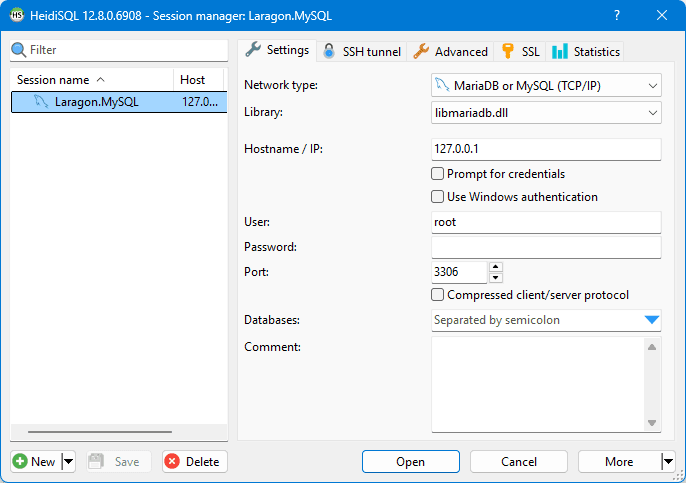Click the session list horizontal scrollbar
The height and width of the screenshot is (483, 686).
(100, 432)
